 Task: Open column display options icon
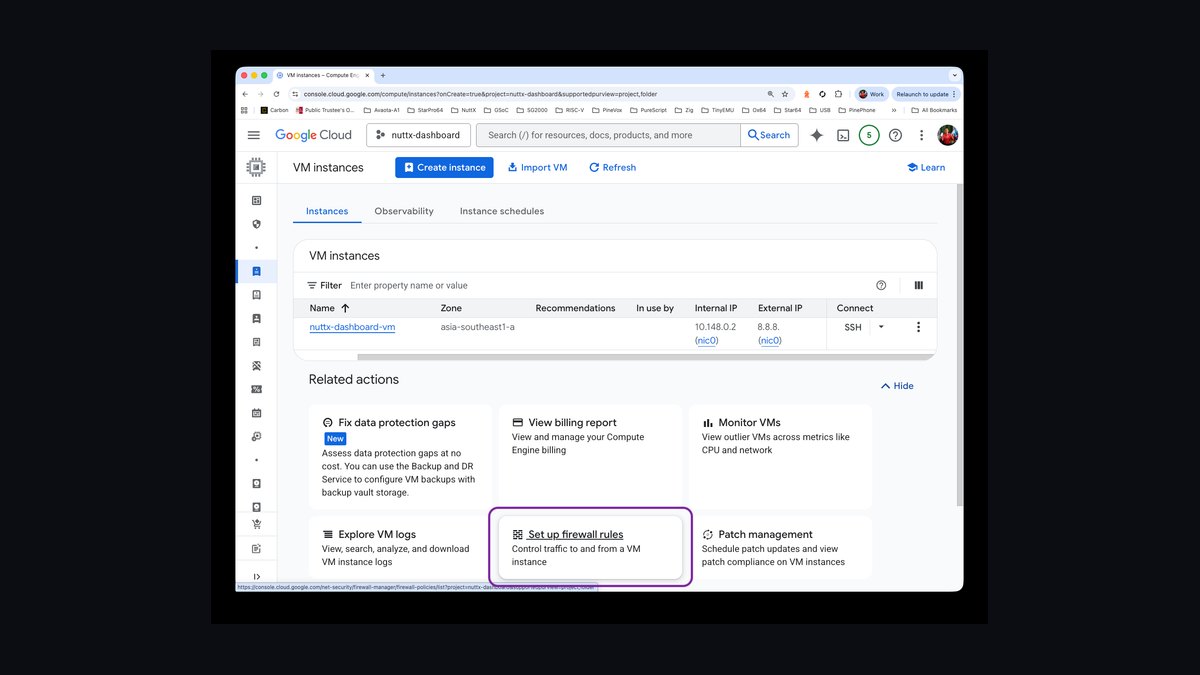tap(918, 285)
